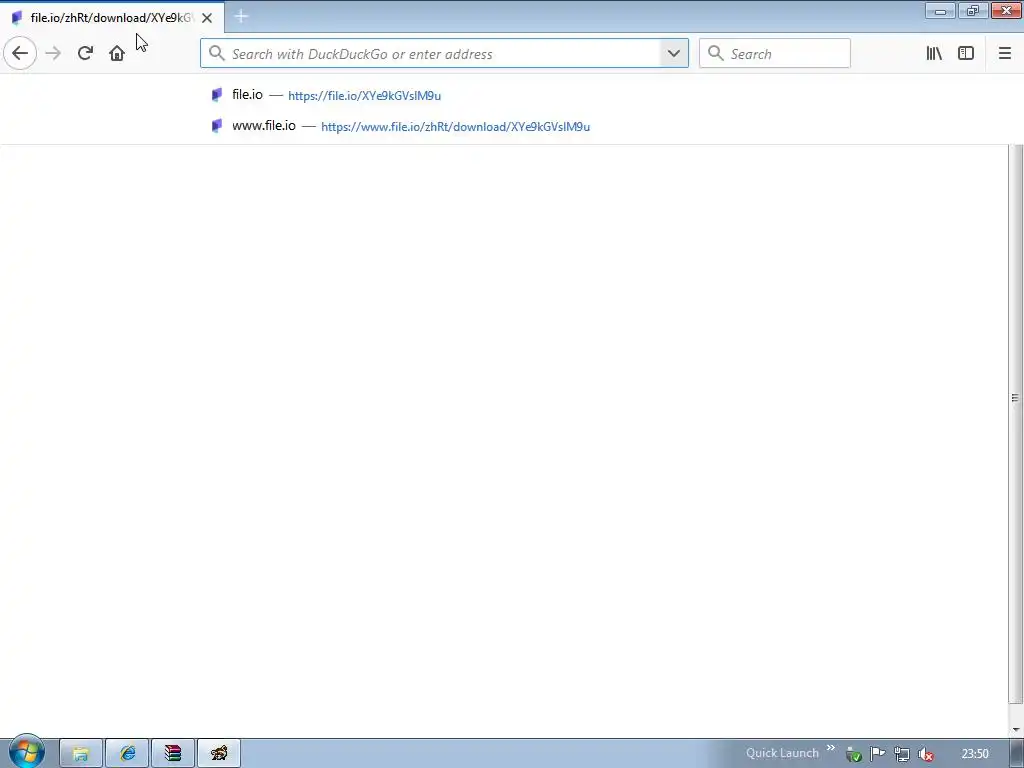The height and width of the screenshot is (768, 1024).
Task: Open the hamburger application menu
Action: coord(1004,54)
